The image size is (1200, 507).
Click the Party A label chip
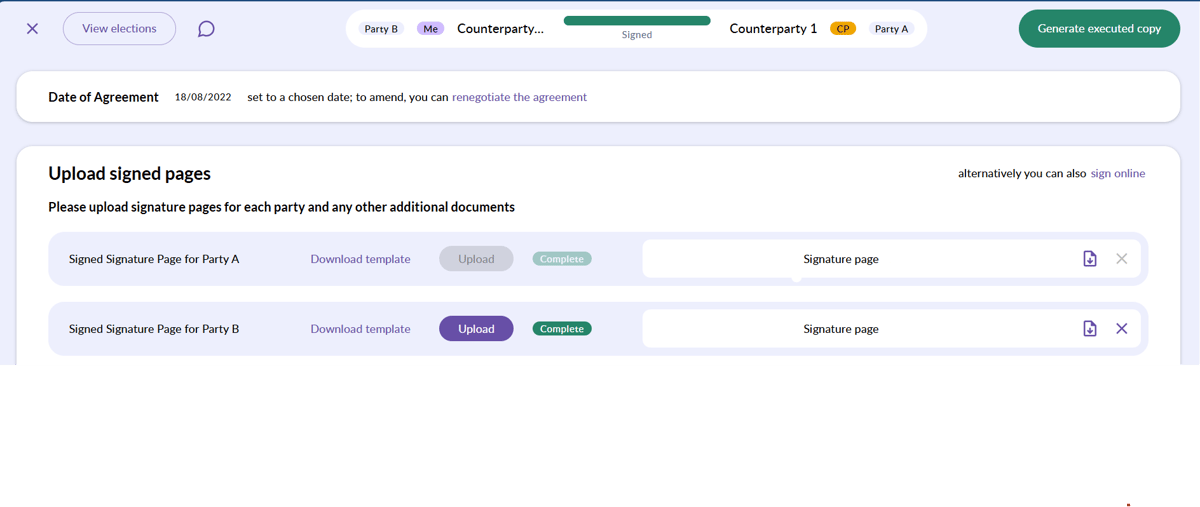(x=891, y=29)
